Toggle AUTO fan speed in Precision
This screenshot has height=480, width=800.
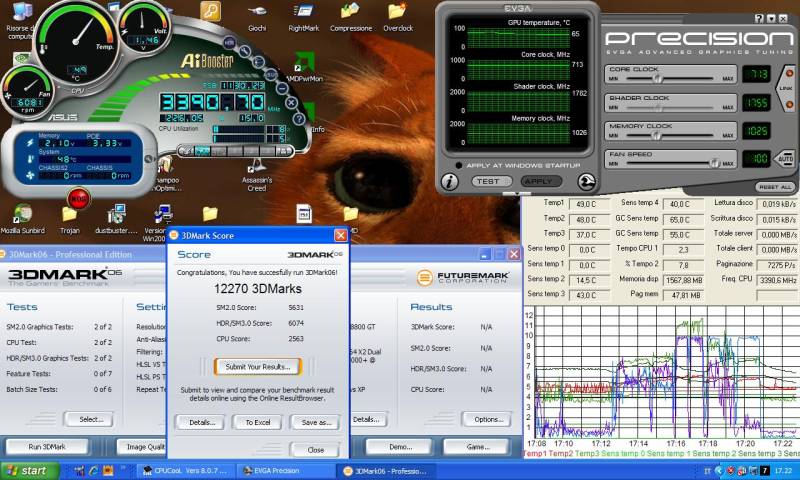(785, 159)
